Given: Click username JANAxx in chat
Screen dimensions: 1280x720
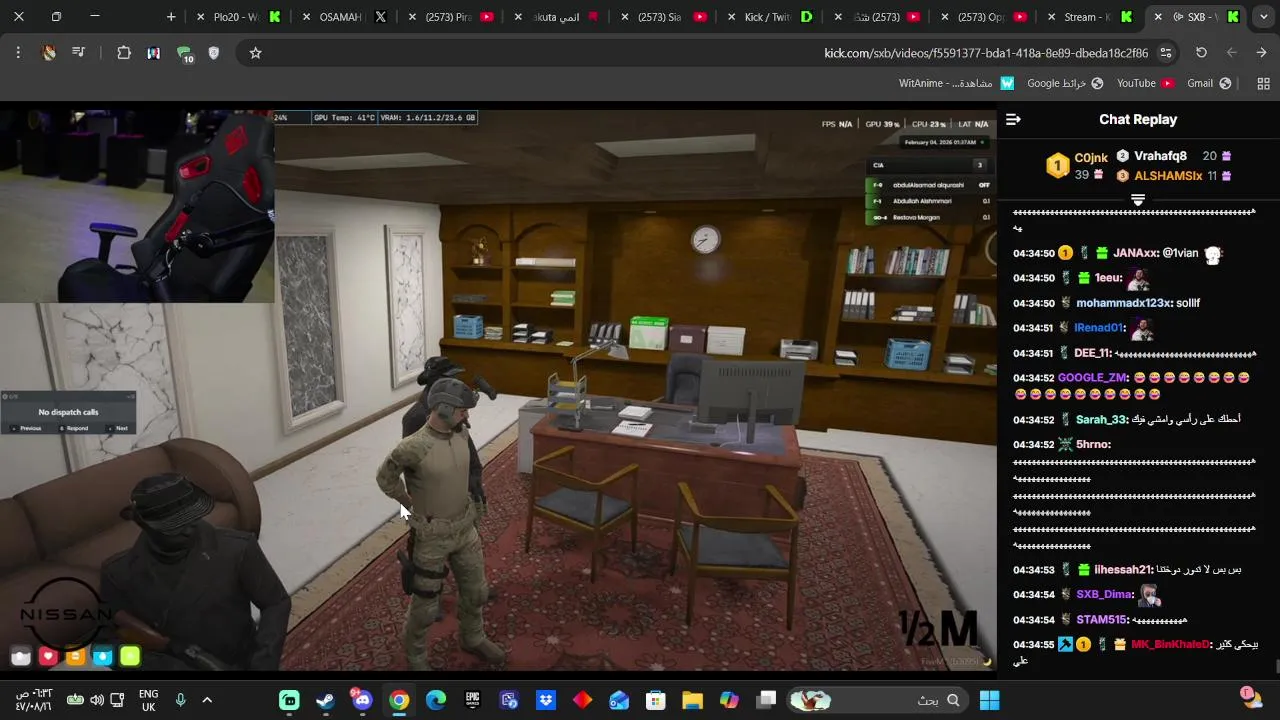Looking at the screenshot, I should 1135,253.
